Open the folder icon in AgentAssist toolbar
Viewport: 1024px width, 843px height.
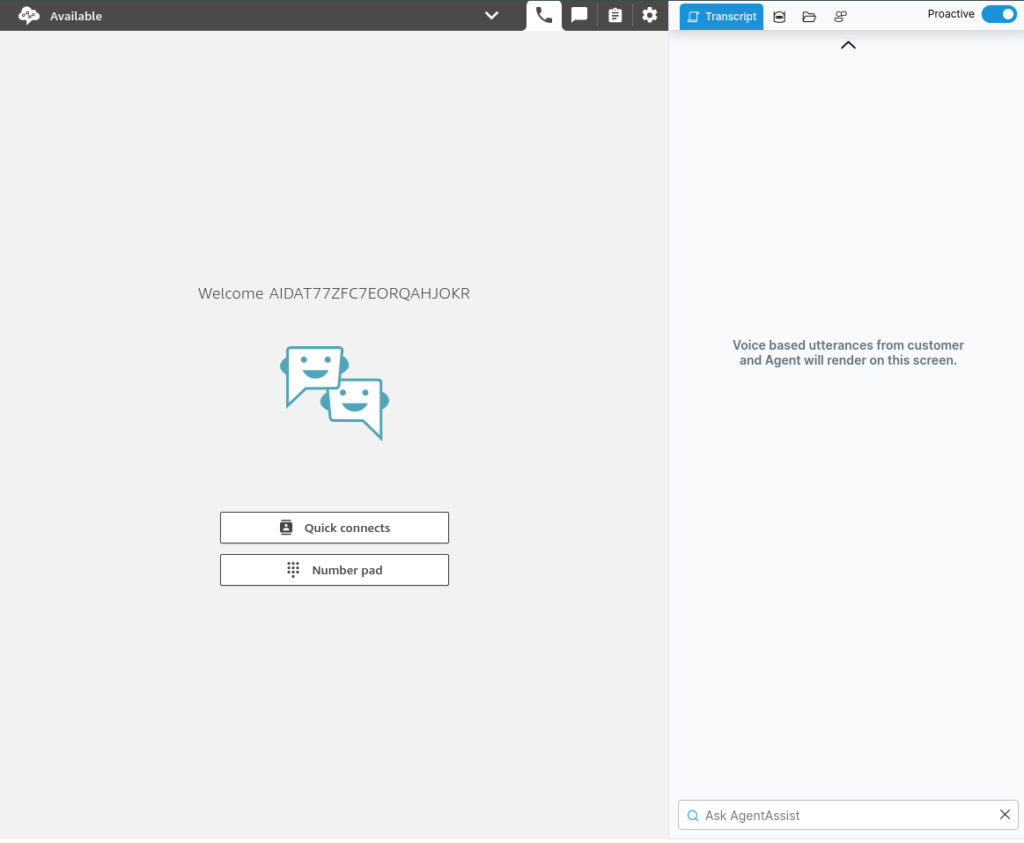809,16
